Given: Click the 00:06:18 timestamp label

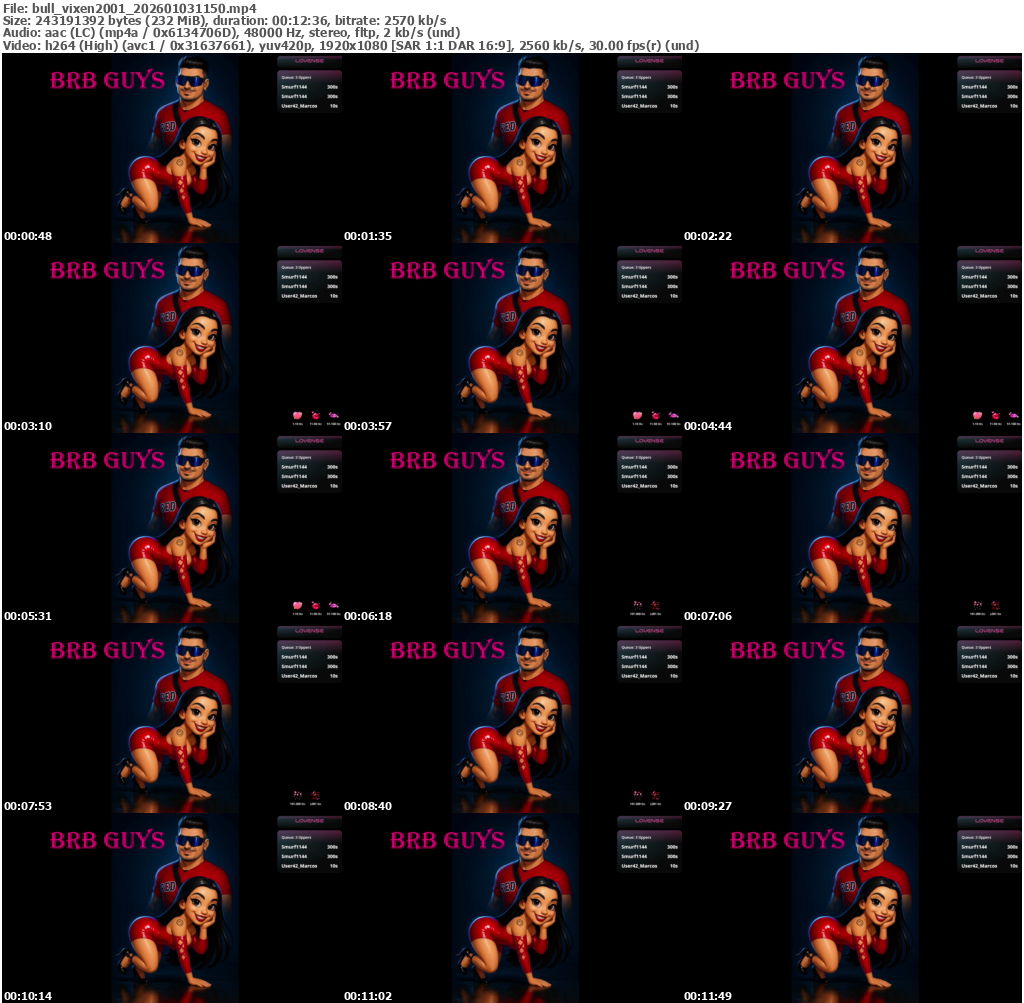Looking at the screenshot, I should click(368, 616).
